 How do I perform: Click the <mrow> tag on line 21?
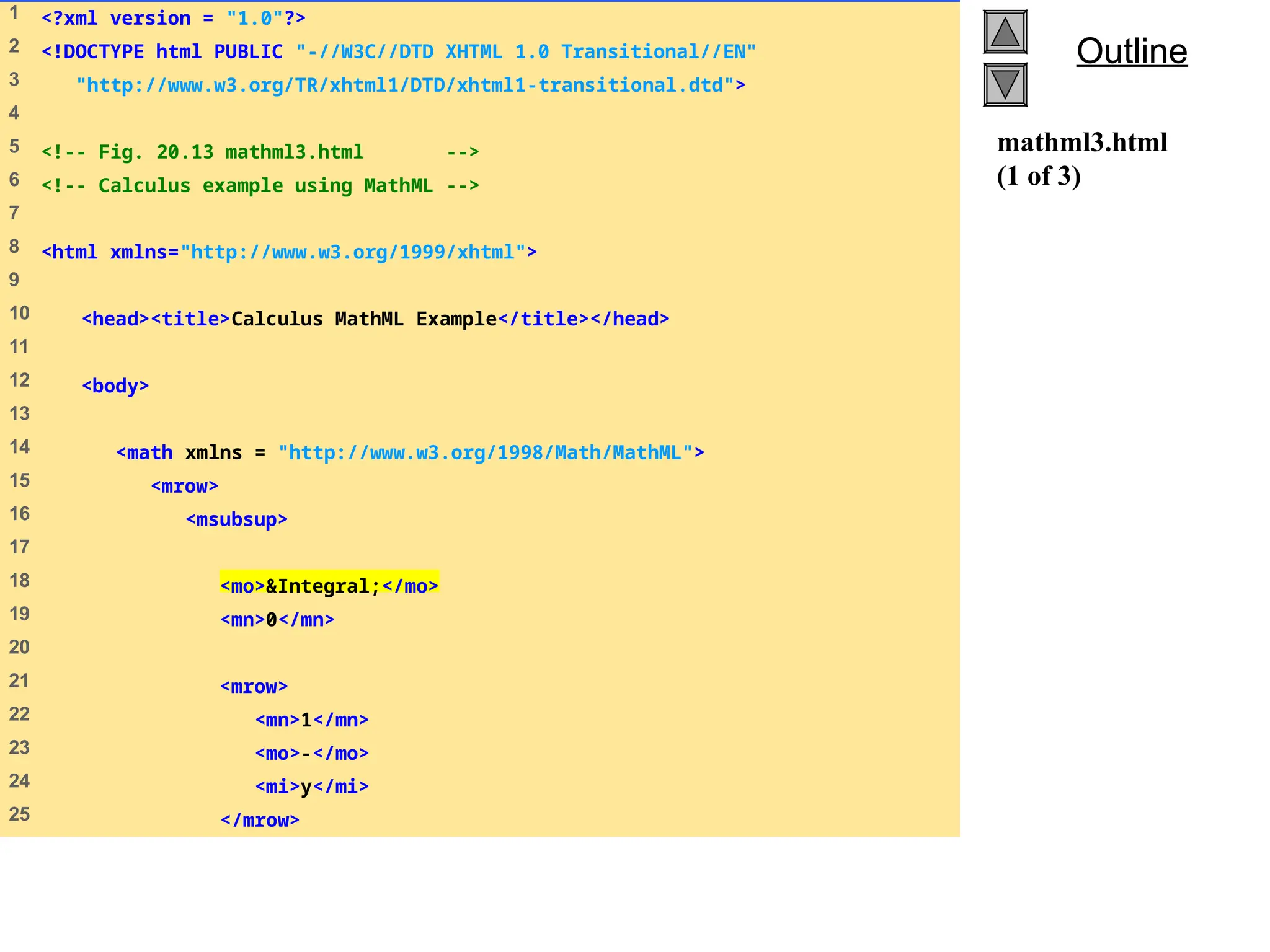(x=254, y=687)
